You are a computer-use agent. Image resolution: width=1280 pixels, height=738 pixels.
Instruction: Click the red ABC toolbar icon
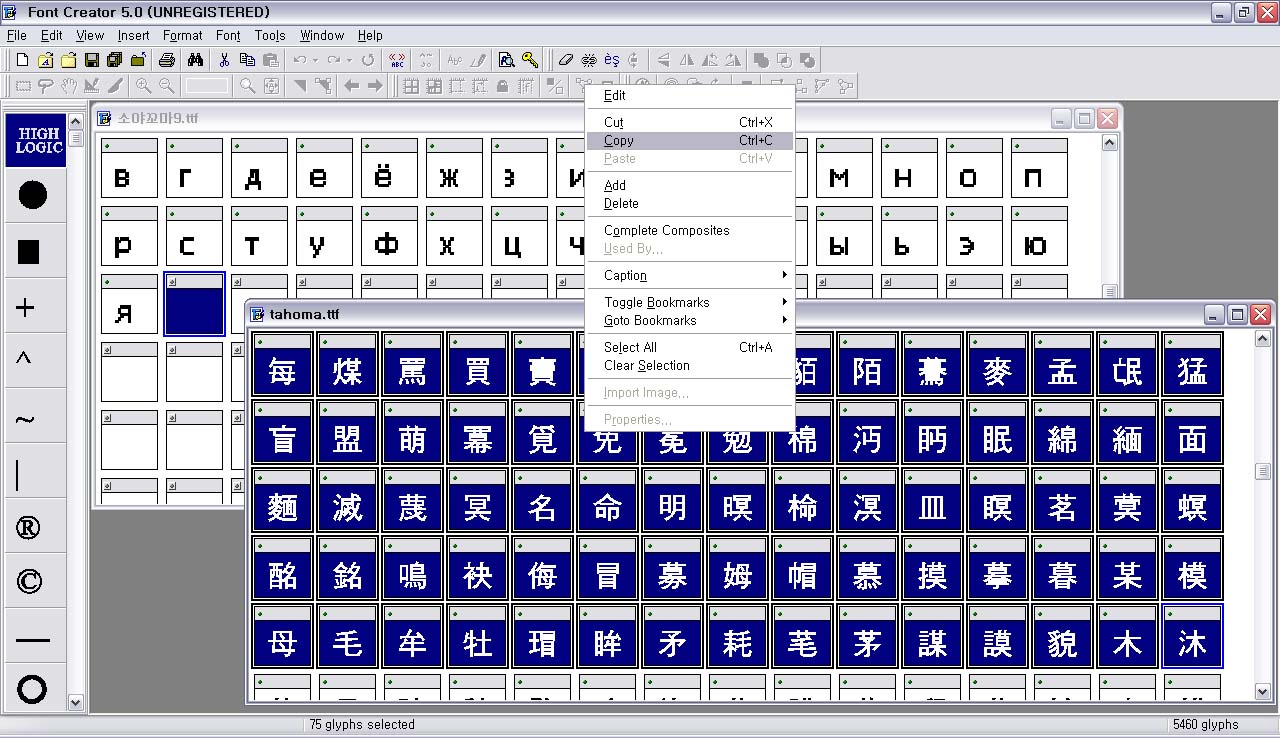tap(398, 60)
